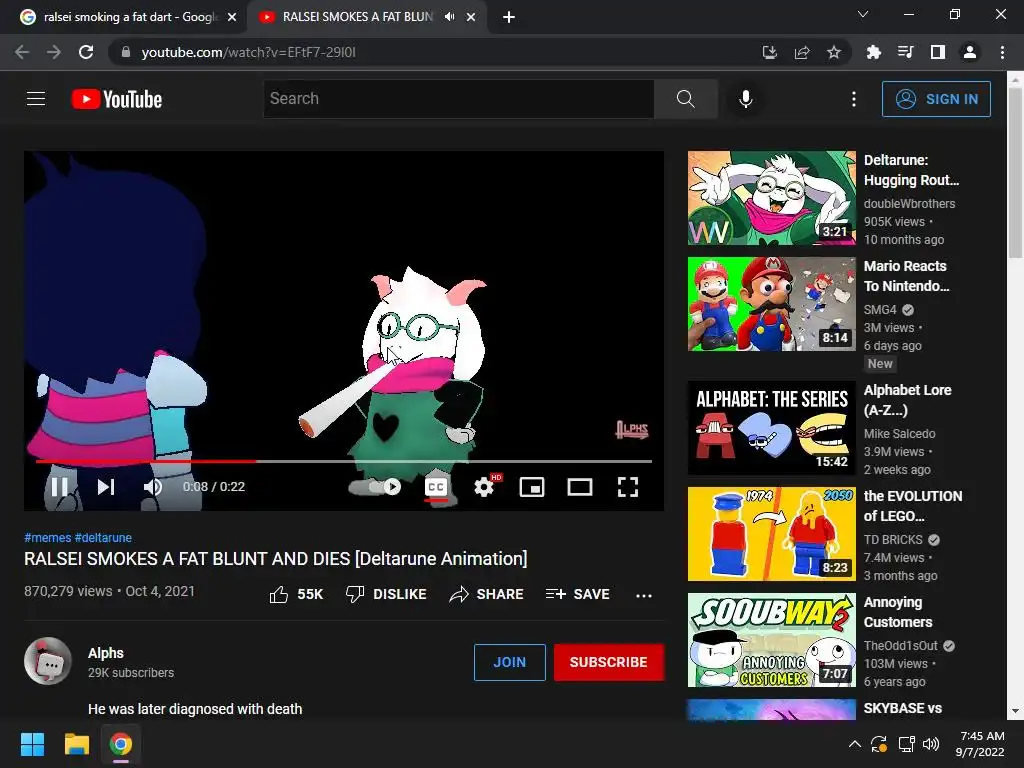Share this page icon in omnibox

[802, 52]
